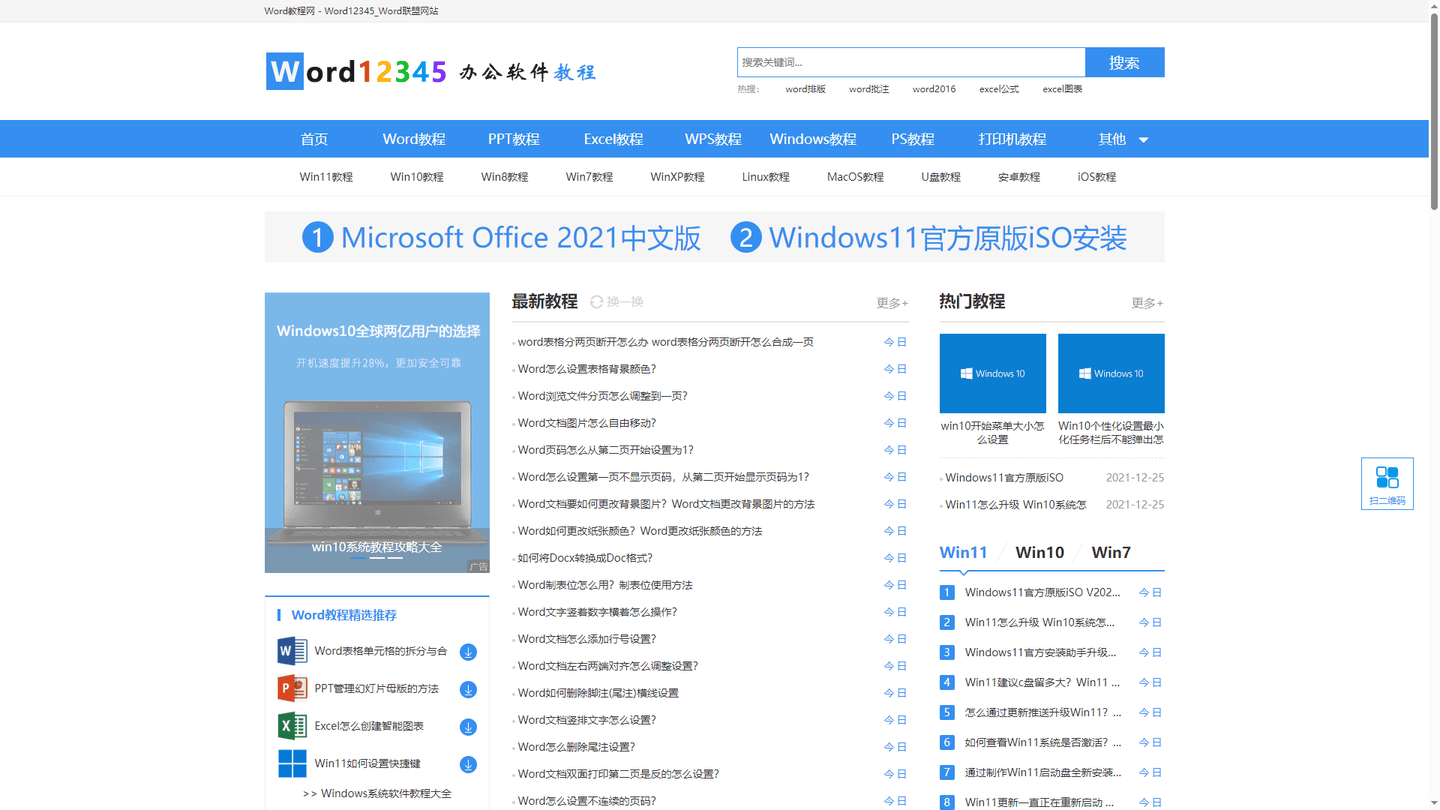
Task: Open Linux教程 in the sub-navigation
Action: [766, 177]
